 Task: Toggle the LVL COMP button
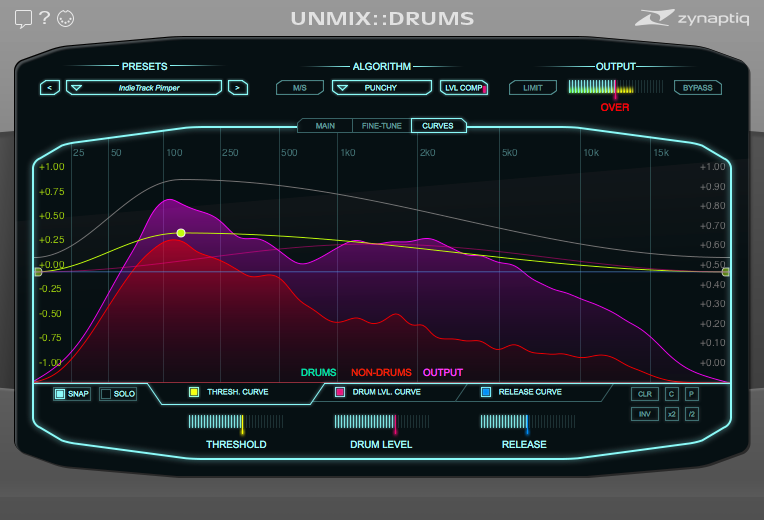coord(464,88)
